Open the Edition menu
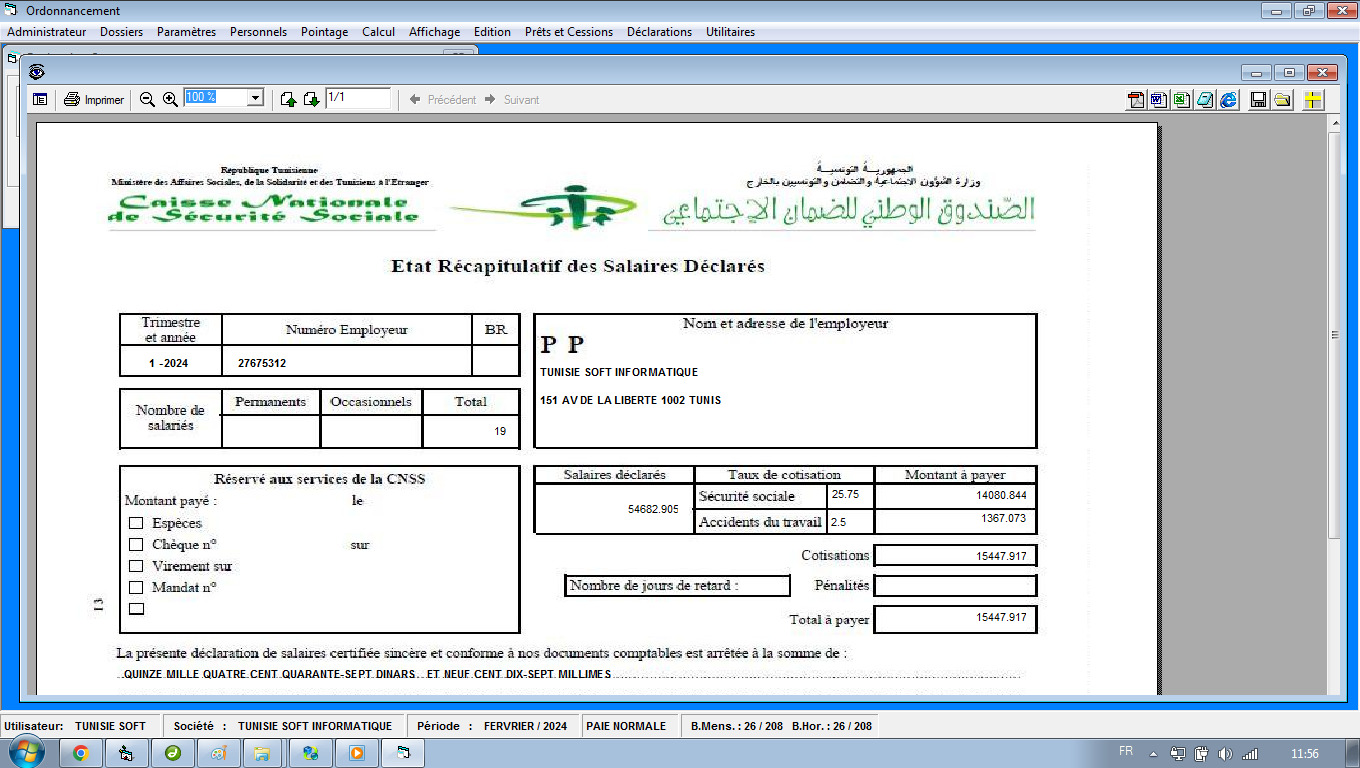The height and width of the screenshot is (768, 1360). coord(492,32)
